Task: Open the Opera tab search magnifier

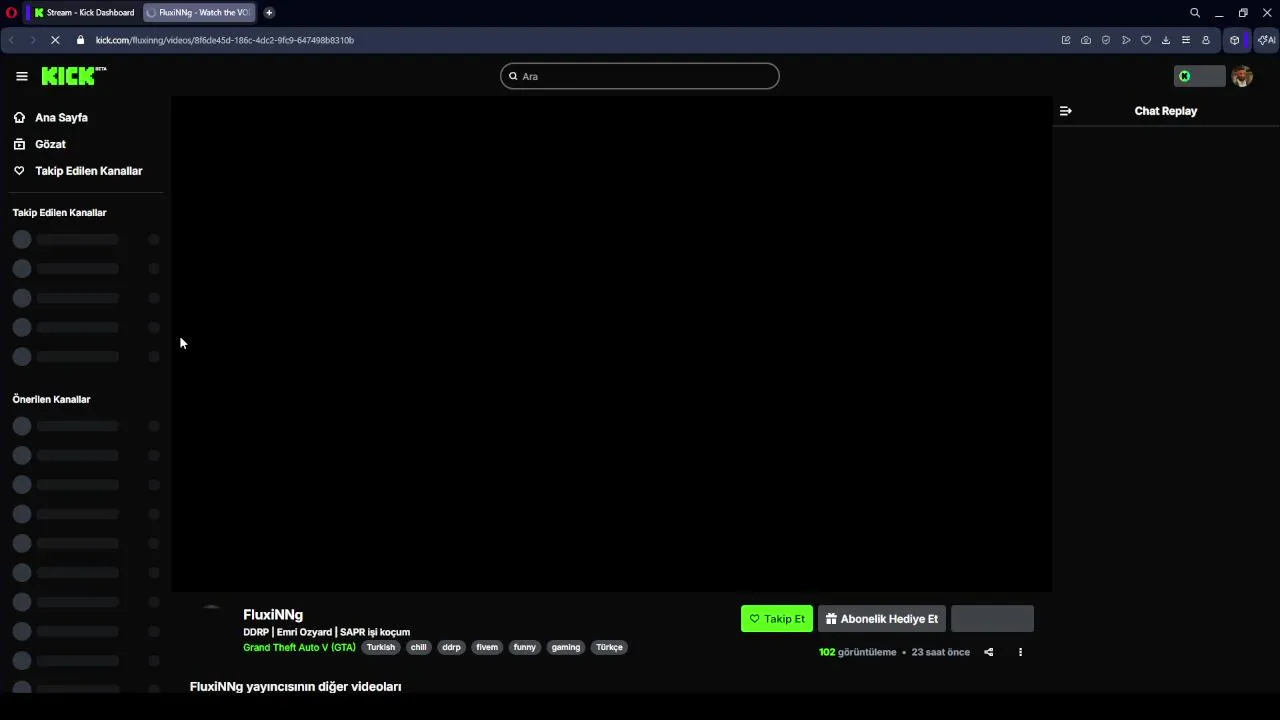Action: click(1195, 13)
